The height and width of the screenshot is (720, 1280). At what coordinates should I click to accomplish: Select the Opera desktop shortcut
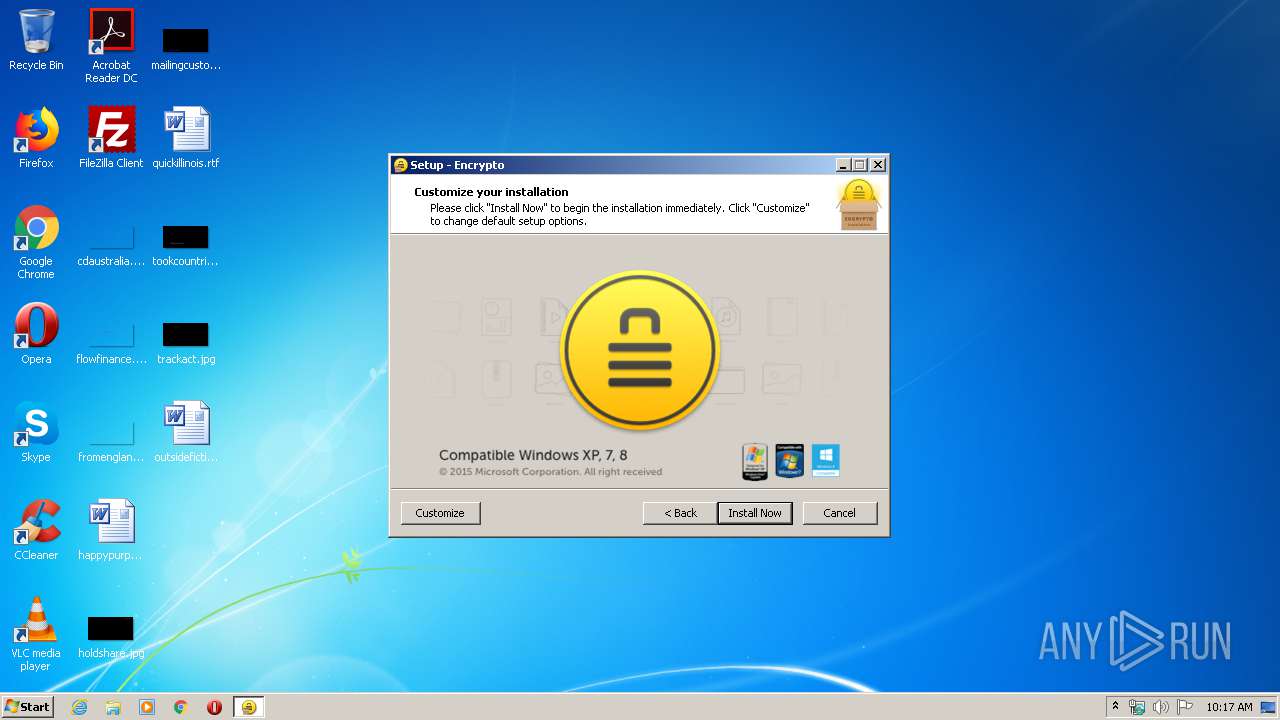36,334
